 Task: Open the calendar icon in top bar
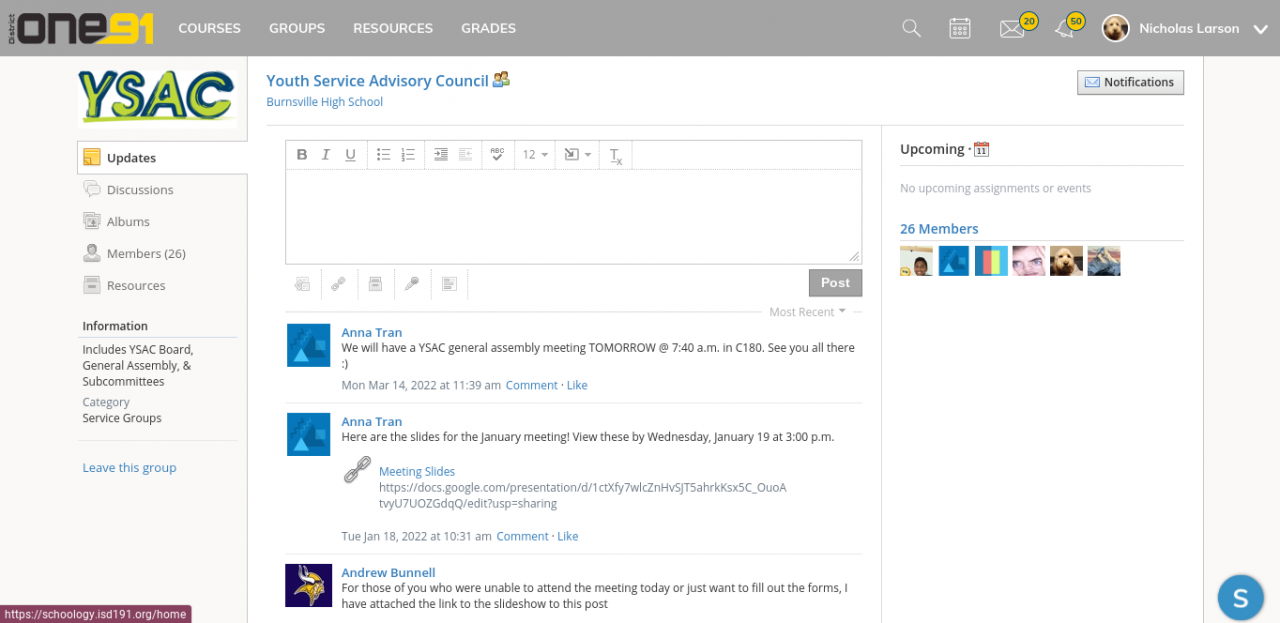[960, 28]
